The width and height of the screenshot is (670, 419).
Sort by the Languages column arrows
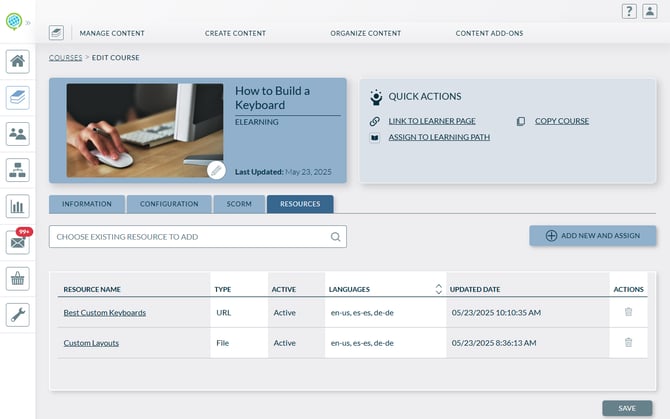point(437,289)
